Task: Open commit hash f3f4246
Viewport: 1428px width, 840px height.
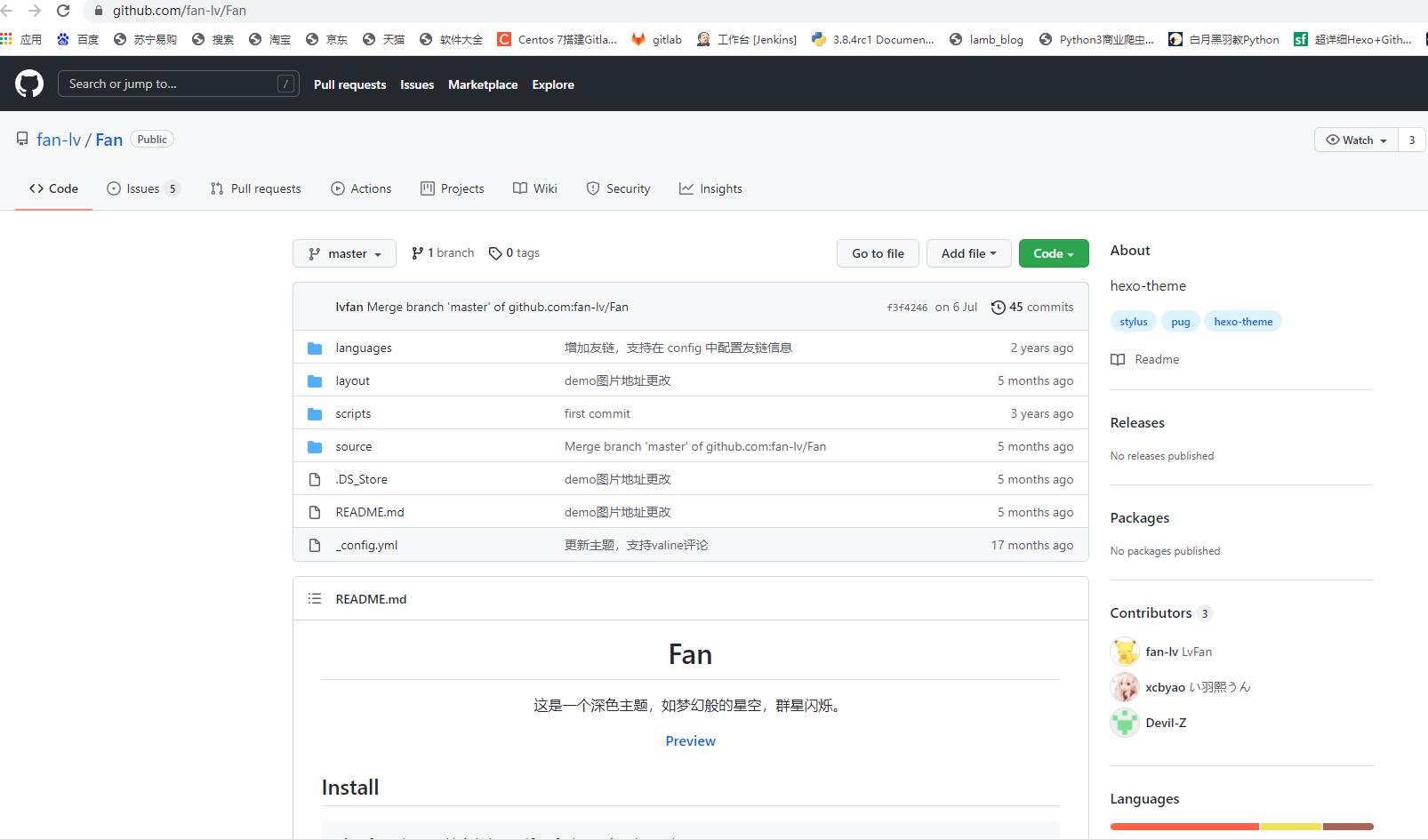Action: click(907, 308)
